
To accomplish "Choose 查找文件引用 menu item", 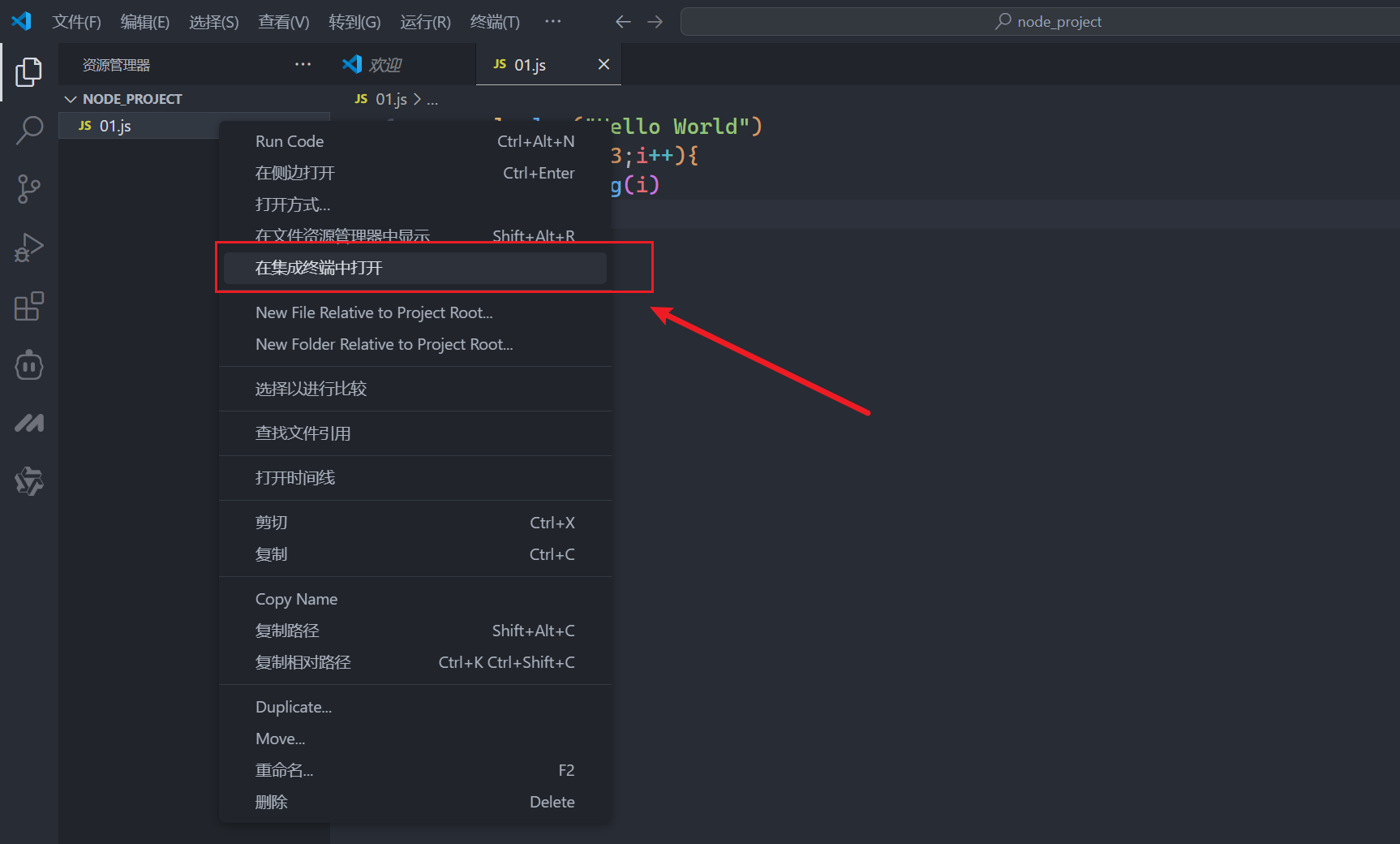I will coord(414,433).
